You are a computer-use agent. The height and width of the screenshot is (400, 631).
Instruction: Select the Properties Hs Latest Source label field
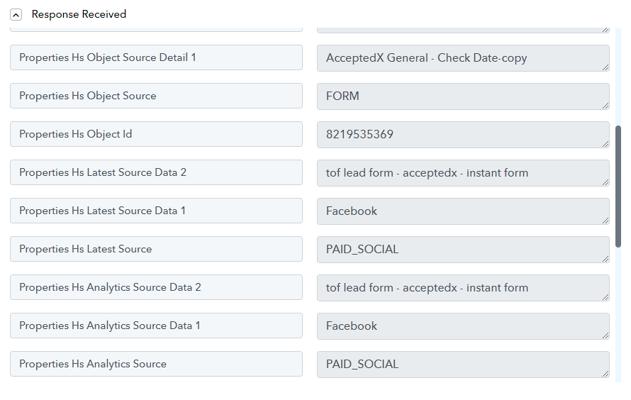click(156, 249)
